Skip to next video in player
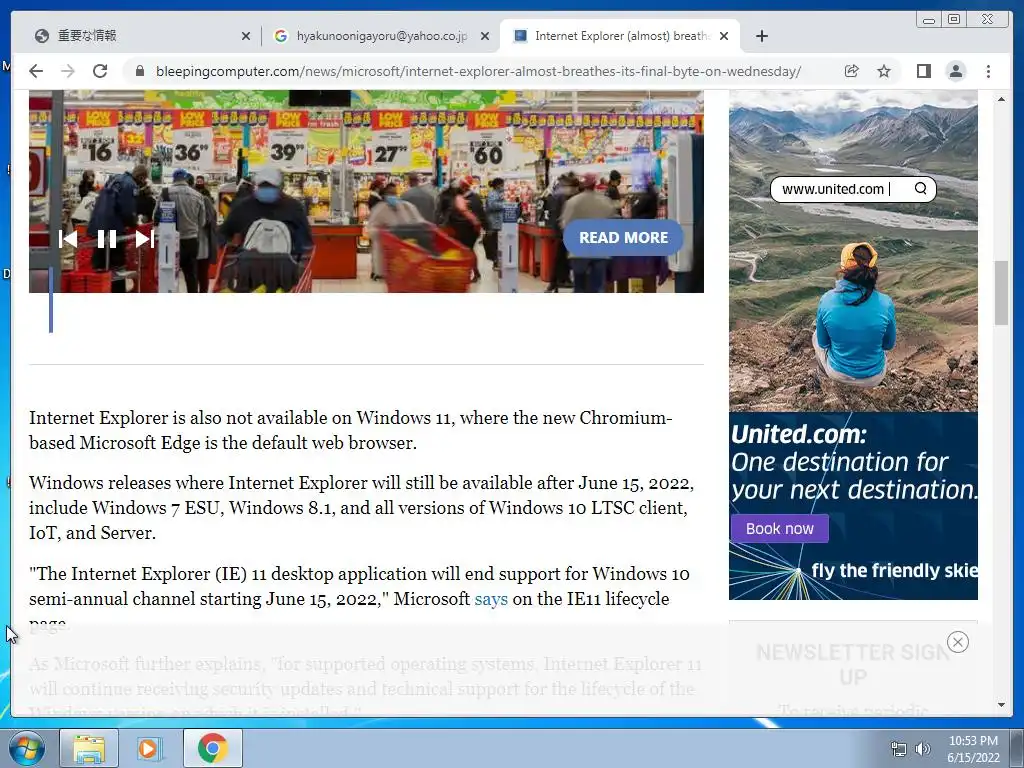The width and height of the screenshot is (1024, 768). (x=144, y=239)
